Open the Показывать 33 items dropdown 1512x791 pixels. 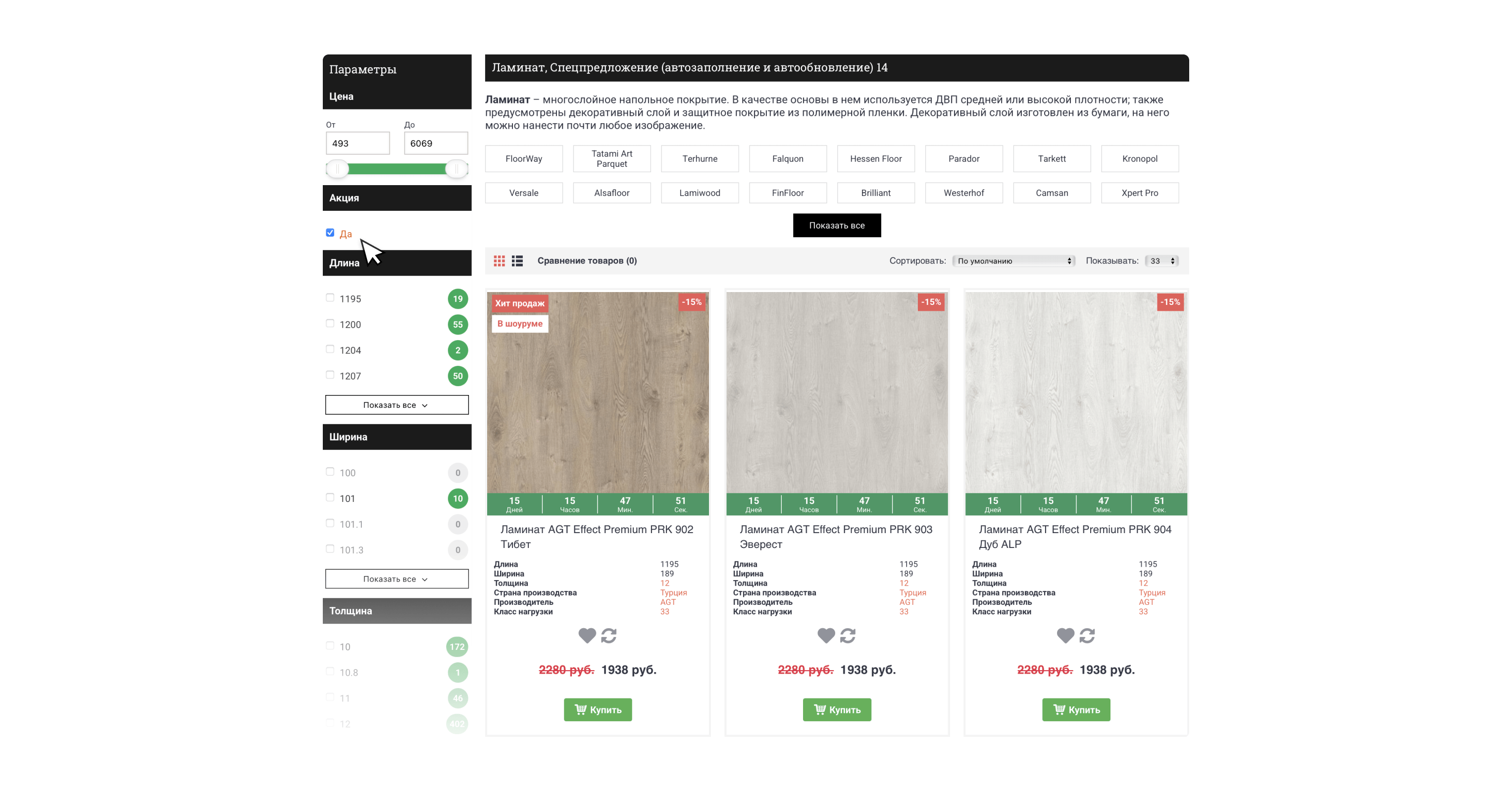tap(1162, 260)
